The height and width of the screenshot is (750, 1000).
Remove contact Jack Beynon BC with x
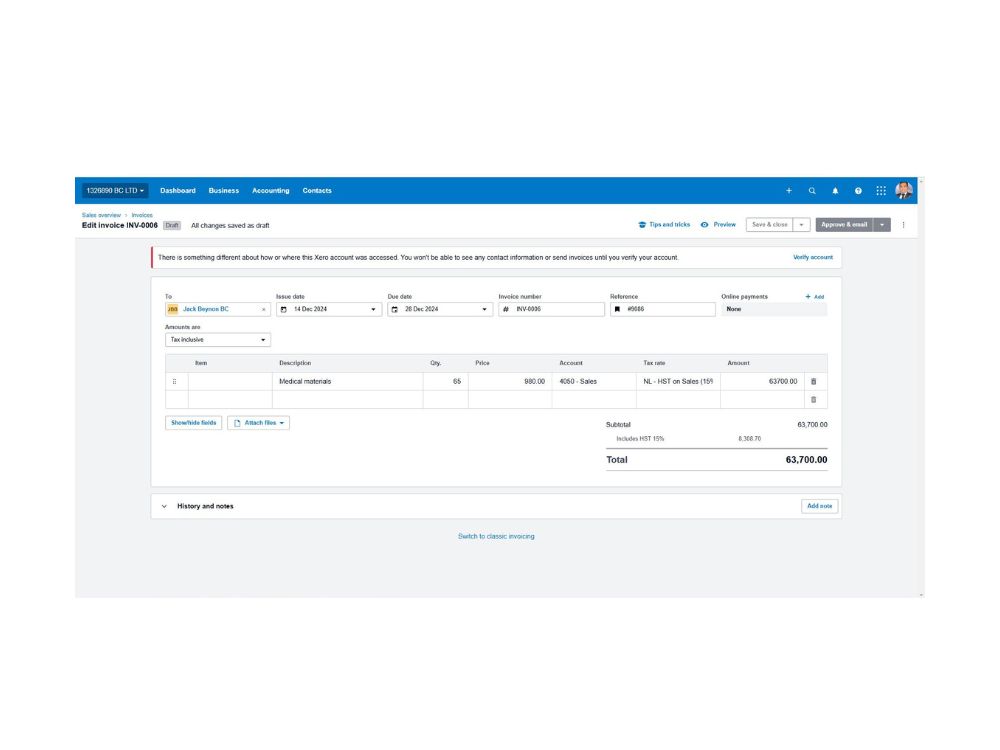(x=263, y=309)
